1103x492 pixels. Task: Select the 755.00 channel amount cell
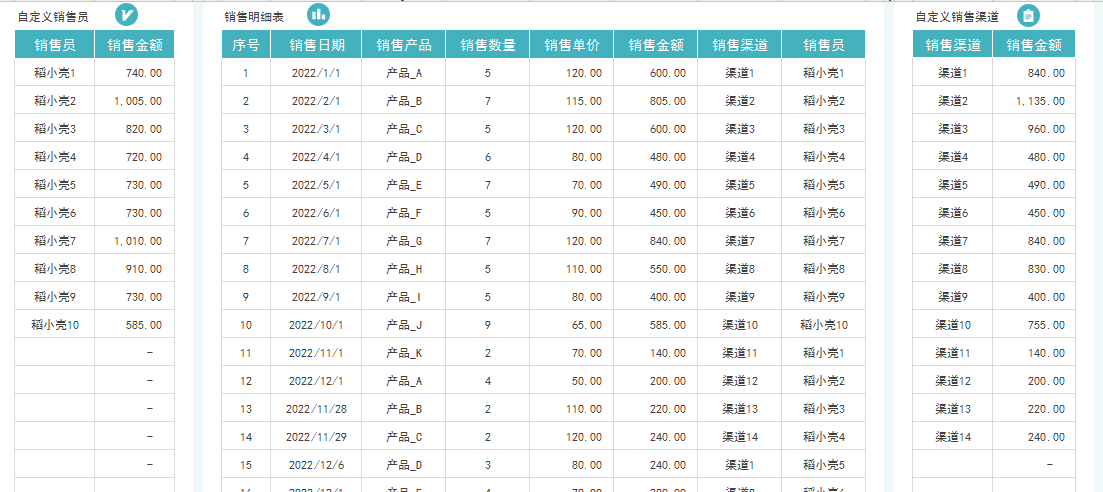(x=1034, y=324)
